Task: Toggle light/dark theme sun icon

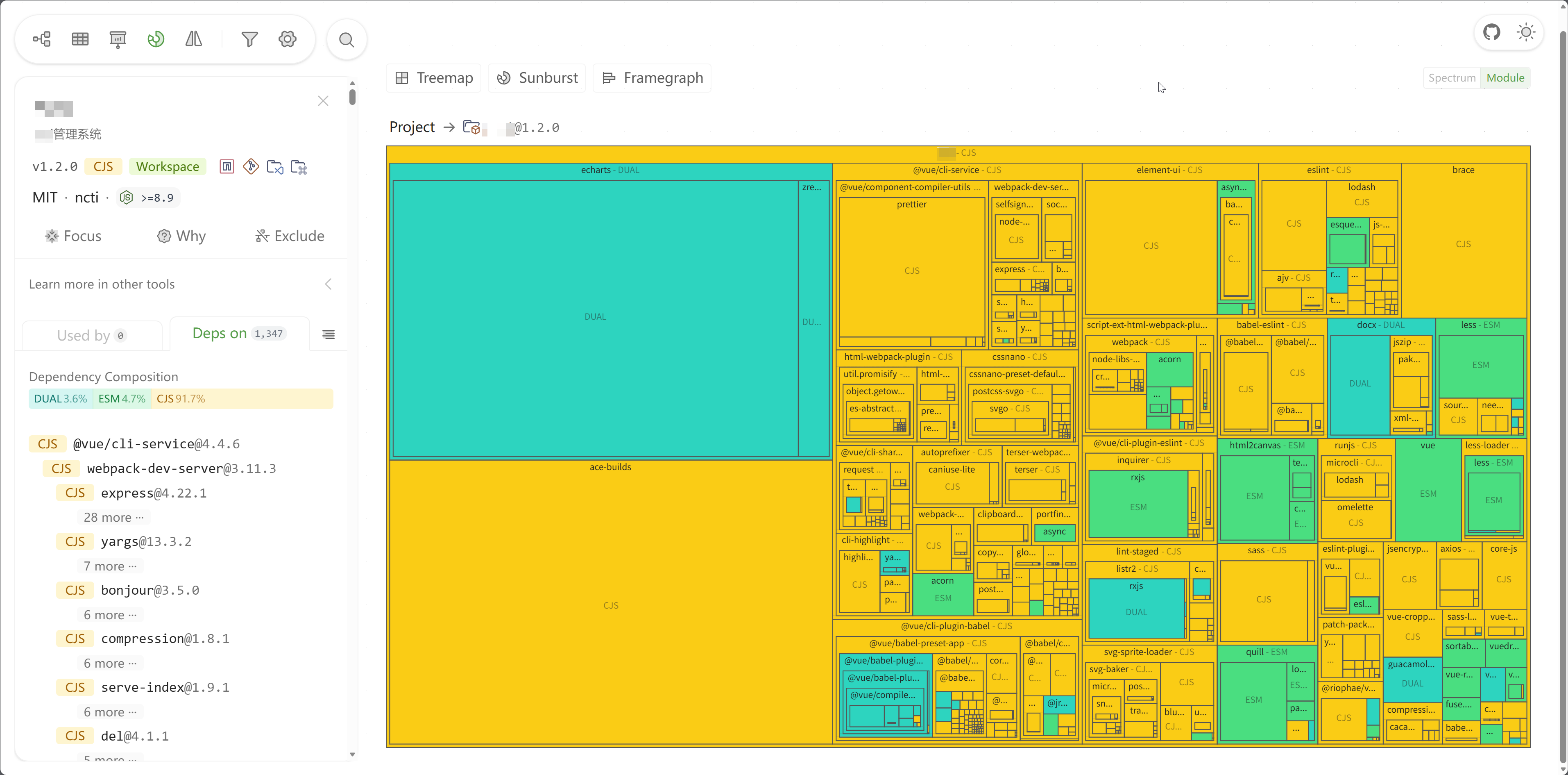Action: pyautogui.click(x=1526, y=32)
